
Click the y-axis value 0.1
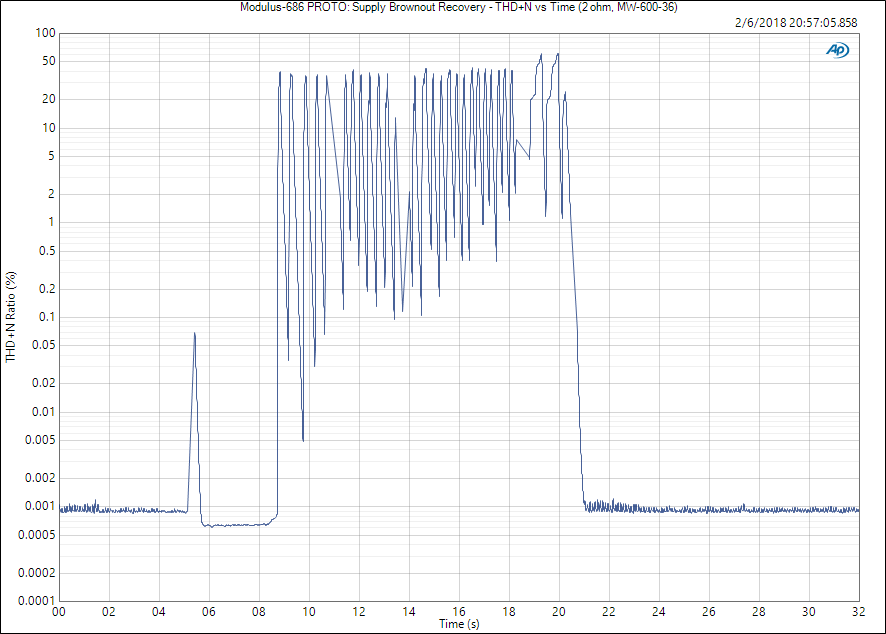(47, 317)
